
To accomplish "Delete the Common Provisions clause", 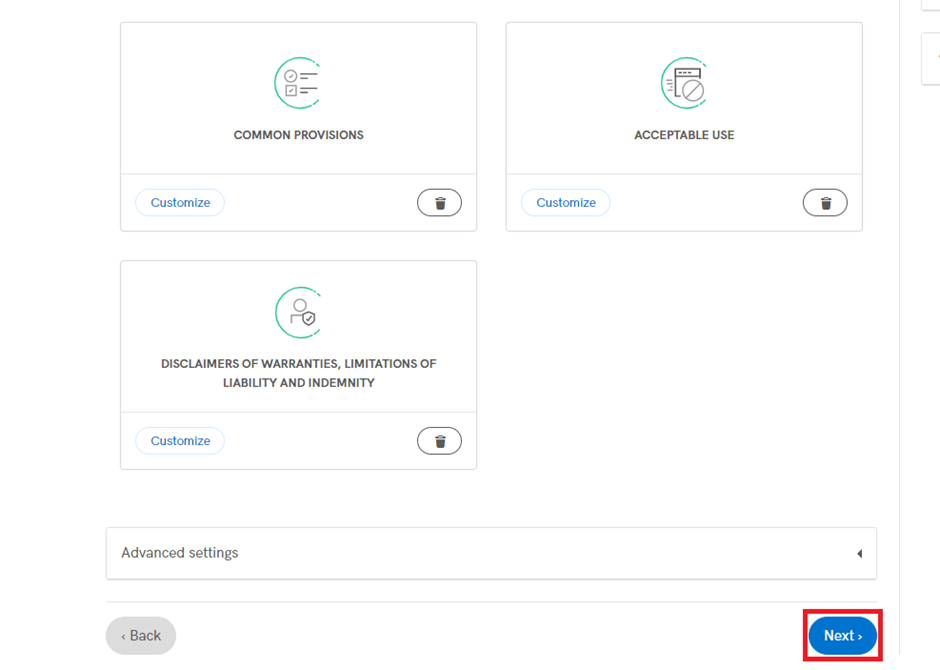I will (439, 203).
